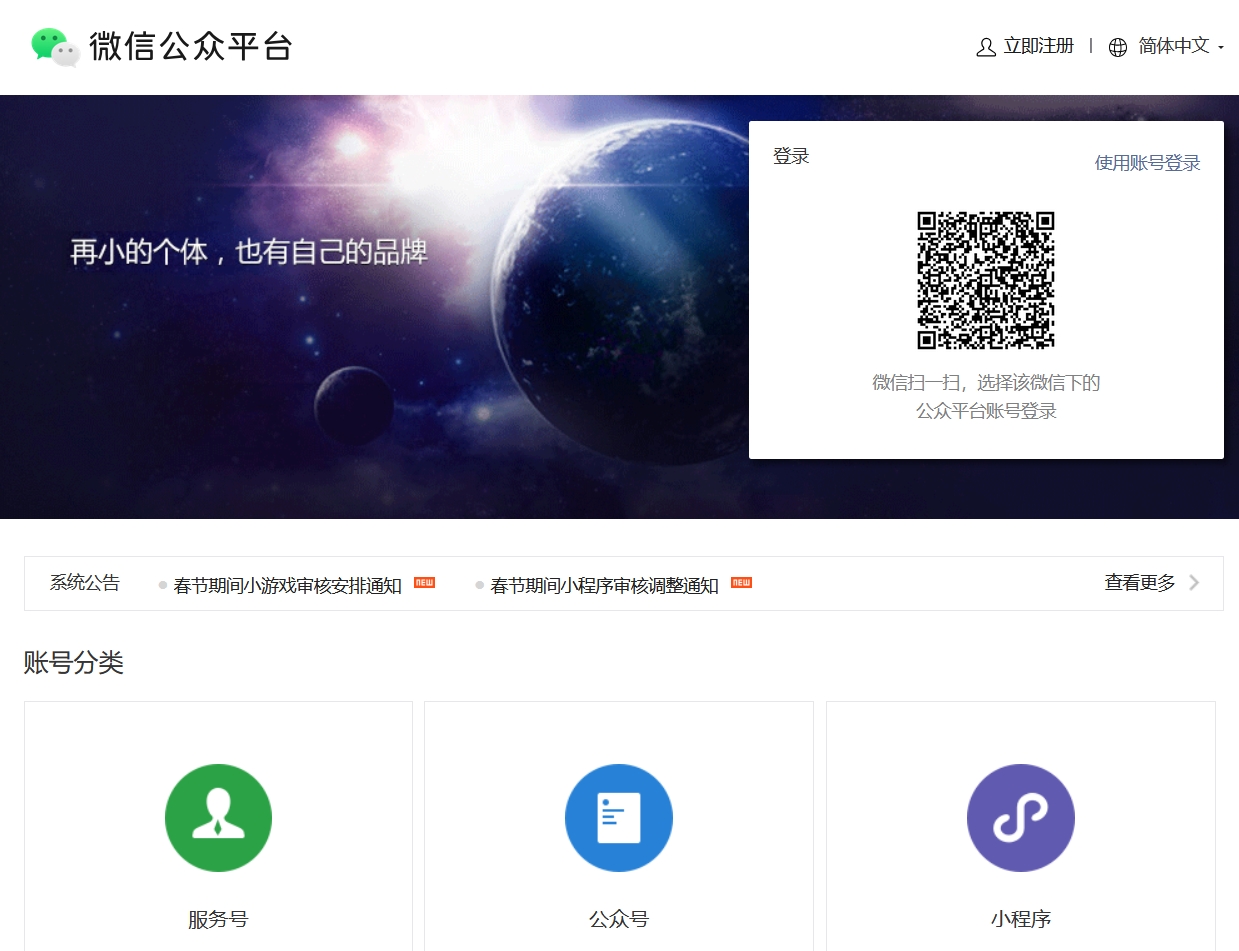Click the NEW badge on 小游戏 notice
This screenshot has height=951, width=1239.
click(424, 581)
